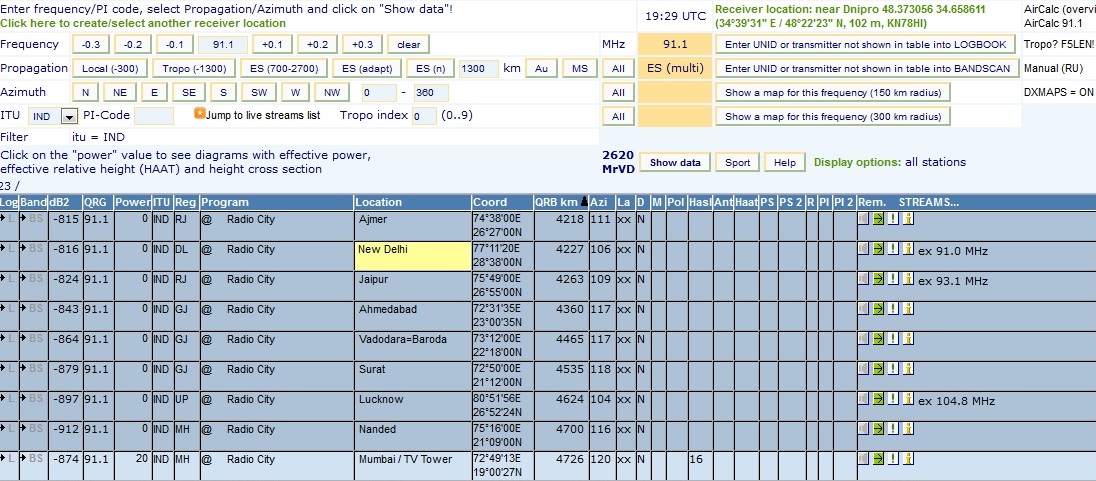Increase frequency with the +0.2 button
Viewport: 1096px width, 481px height.
tap(317, 45)
